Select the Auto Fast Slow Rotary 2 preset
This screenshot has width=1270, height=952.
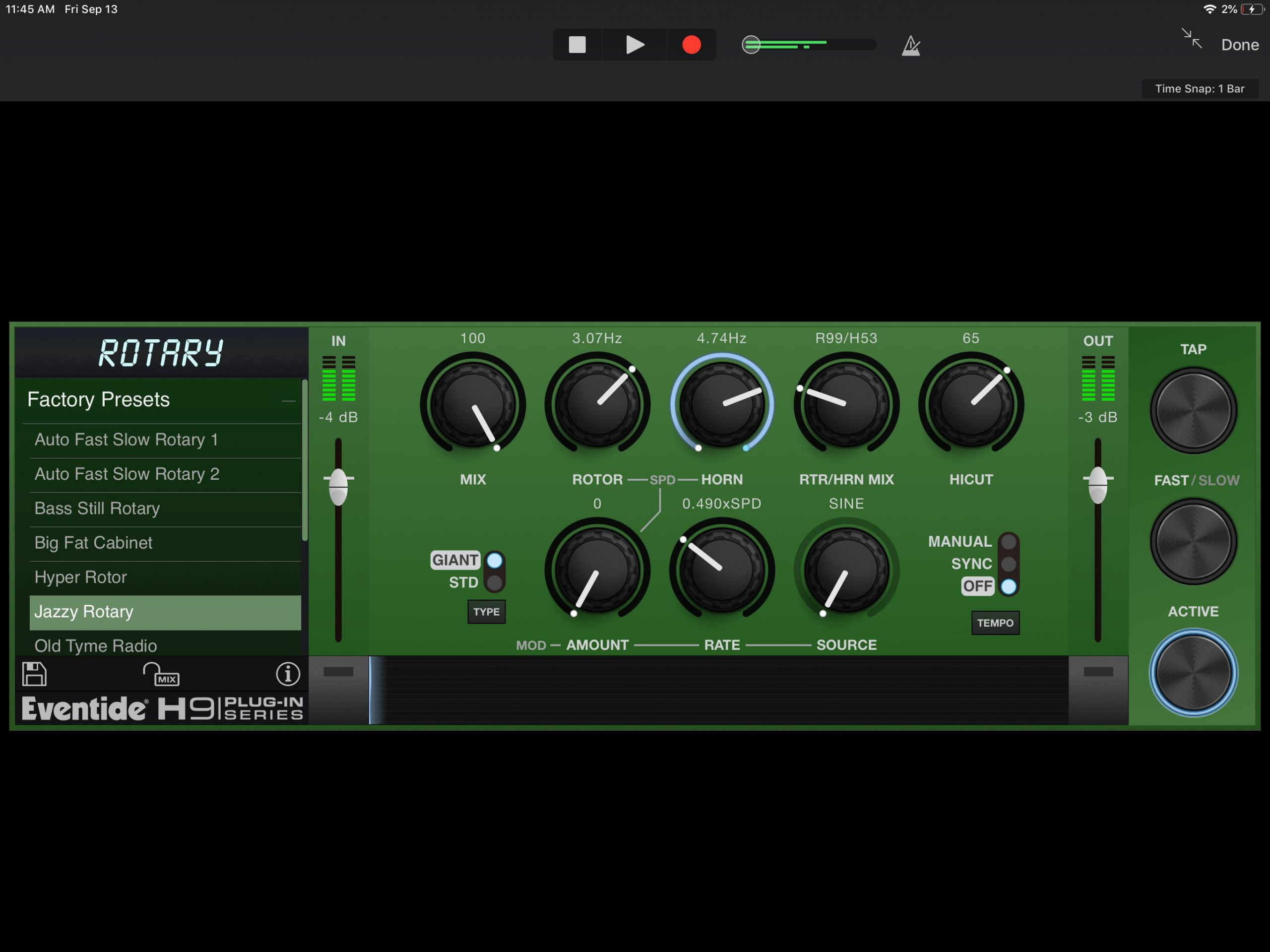point(165,474)
